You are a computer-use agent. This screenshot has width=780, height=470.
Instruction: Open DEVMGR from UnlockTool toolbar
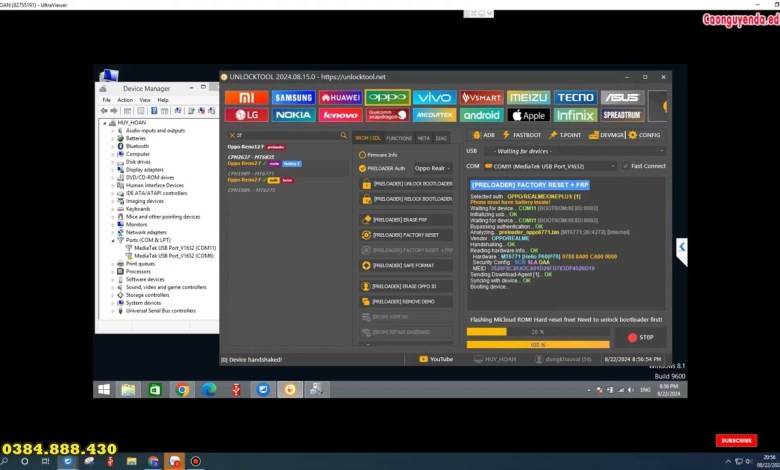[x=606, y=135]
